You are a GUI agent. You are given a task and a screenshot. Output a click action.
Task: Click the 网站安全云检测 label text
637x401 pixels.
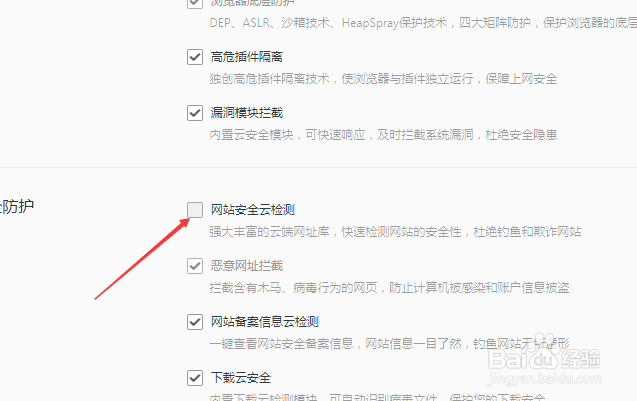(x=252, y=210)
